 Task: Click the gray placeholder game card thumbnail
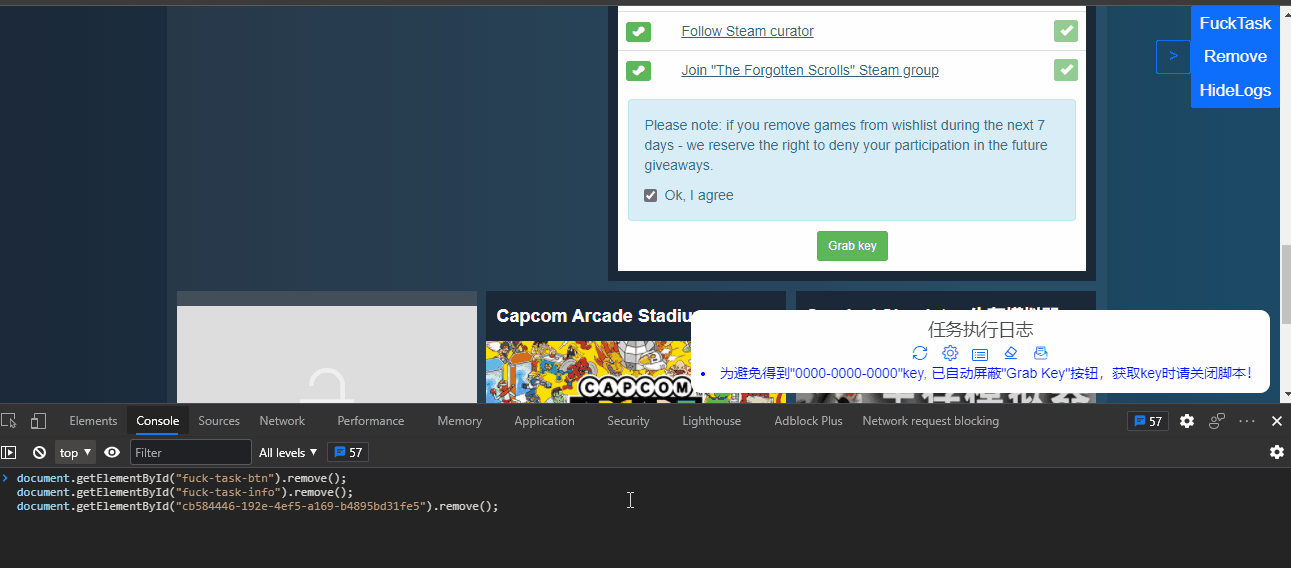tap(327, 355)
